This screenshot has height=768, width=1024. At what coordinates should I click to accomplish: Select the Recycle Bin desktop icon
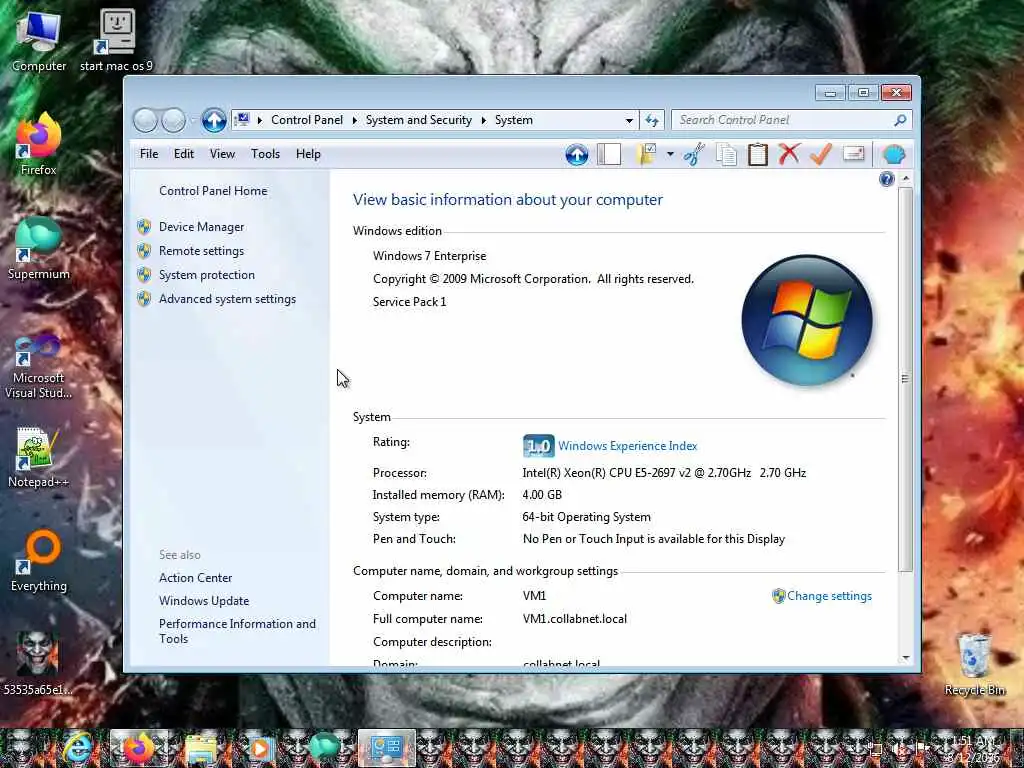coord(974,664)
